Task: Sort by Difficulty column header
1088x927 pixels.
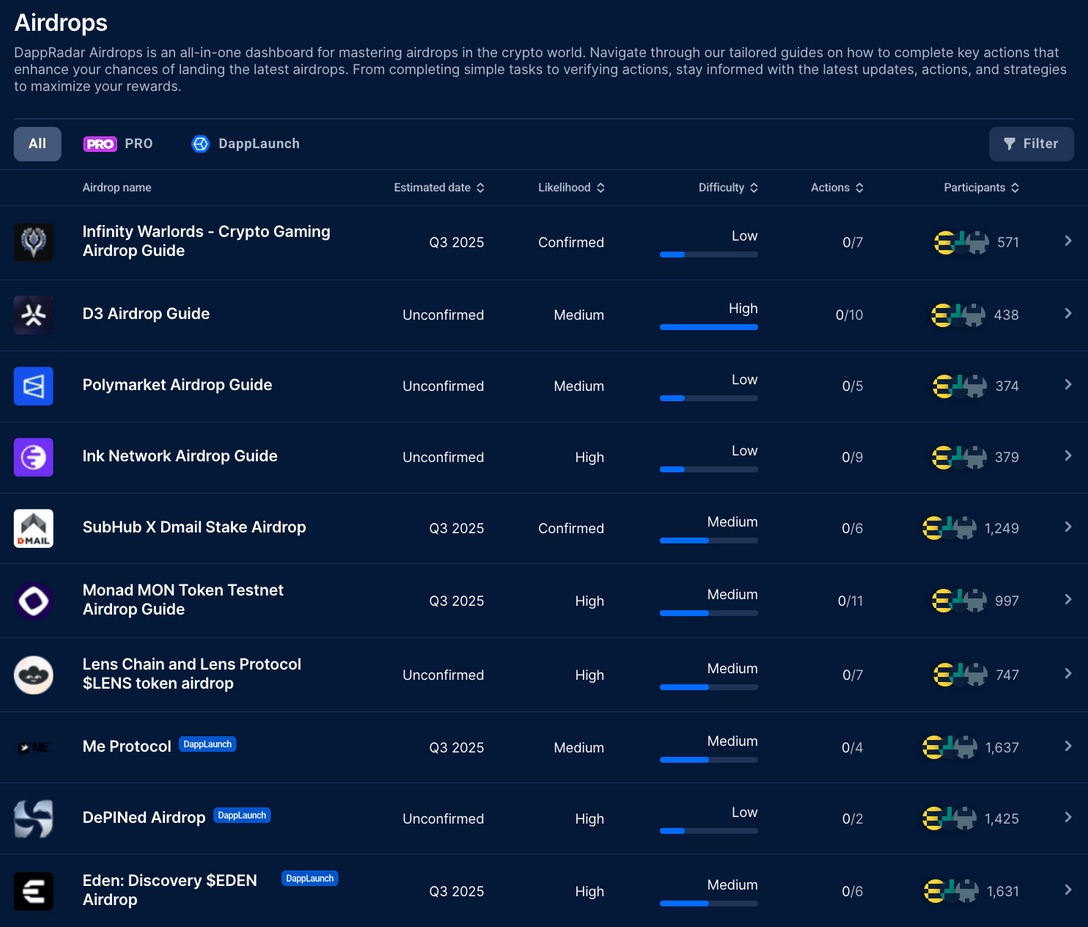Action: coord(728,188)
